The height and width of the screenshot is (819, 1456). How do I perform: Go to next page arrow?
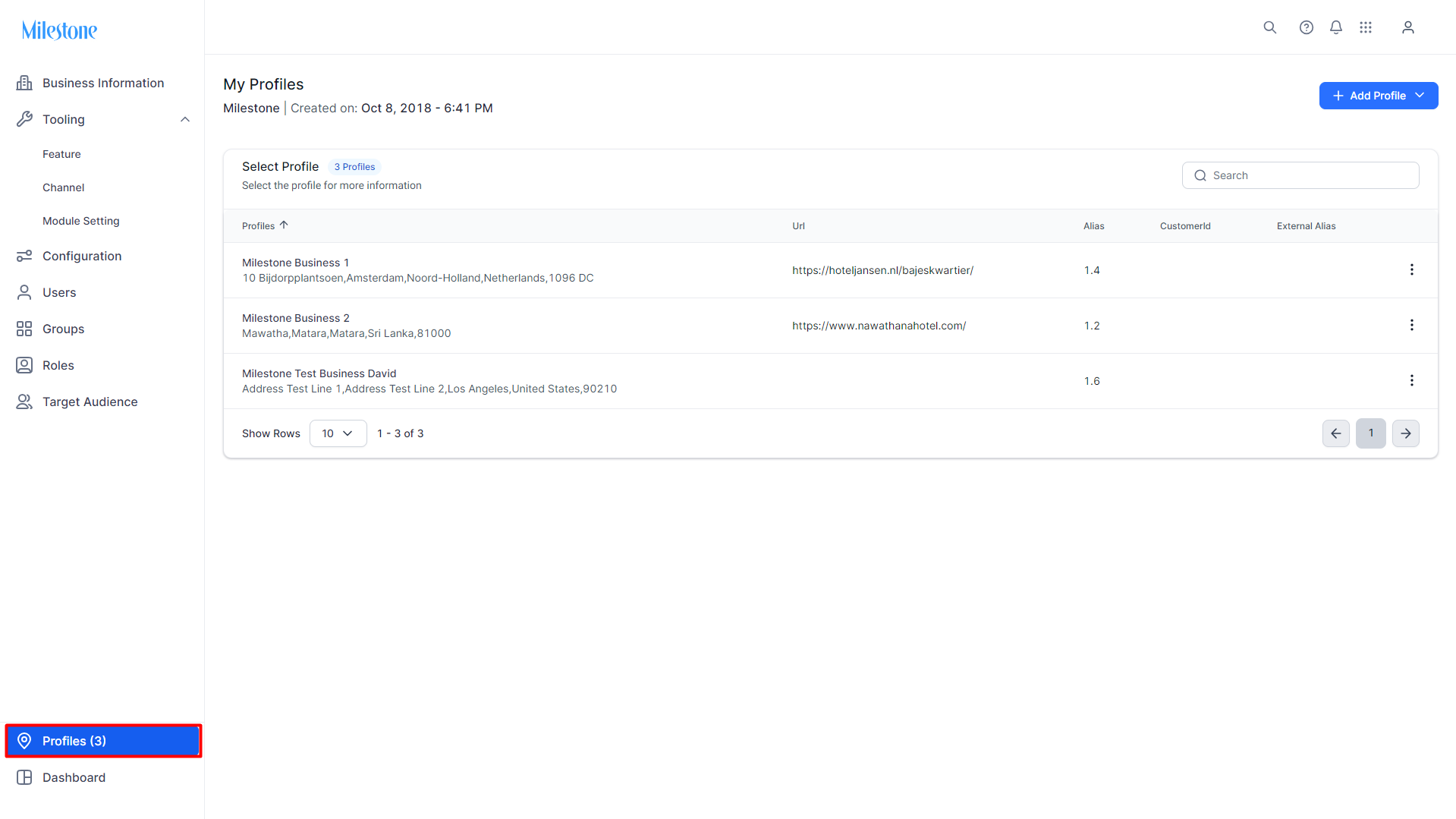coord(1405,433)
